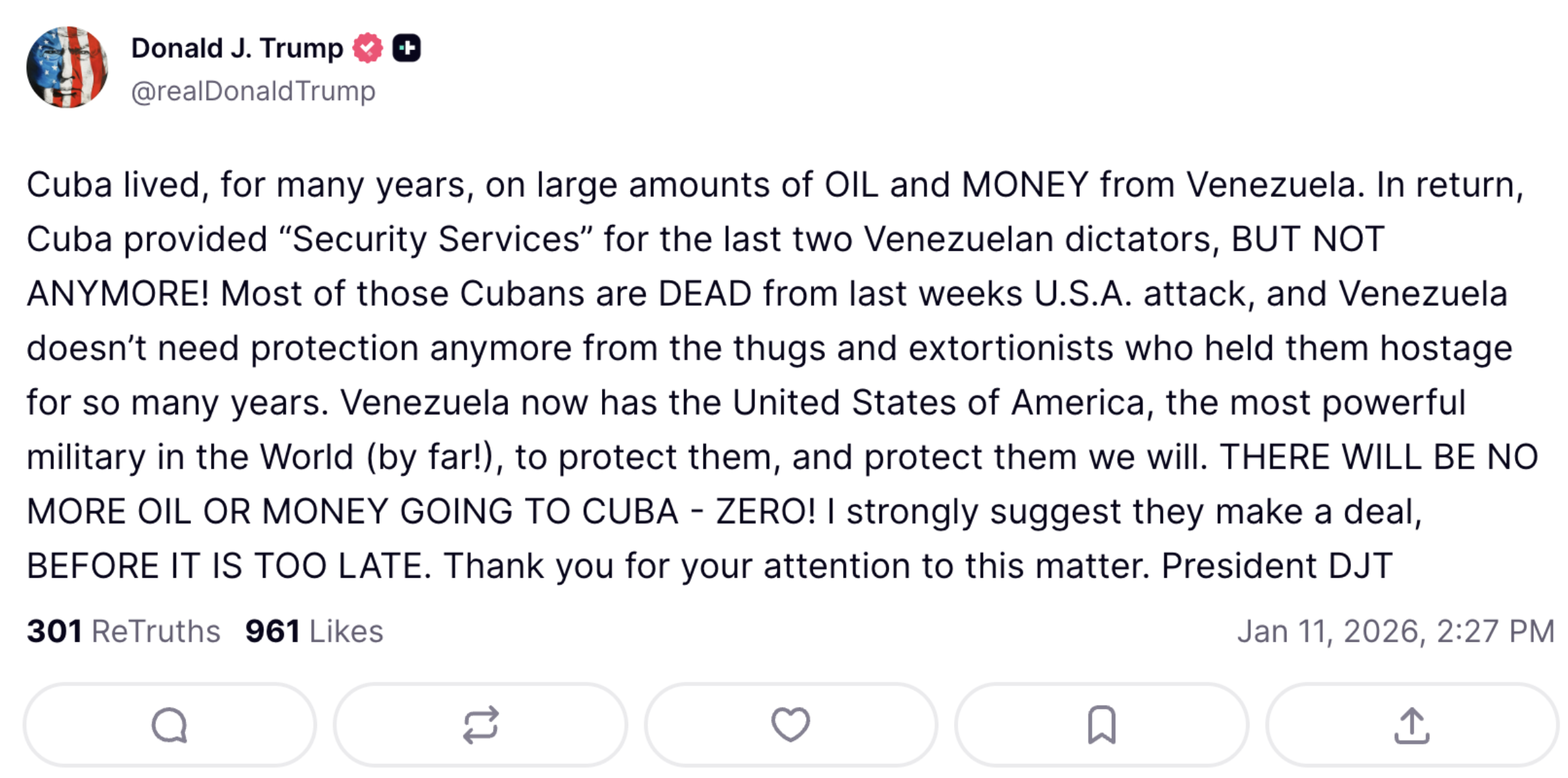The height and width of the screenshot is (778, 1568).
Task: Open the @realDonaldTrump handle link
Action: [x=253, y=91]
